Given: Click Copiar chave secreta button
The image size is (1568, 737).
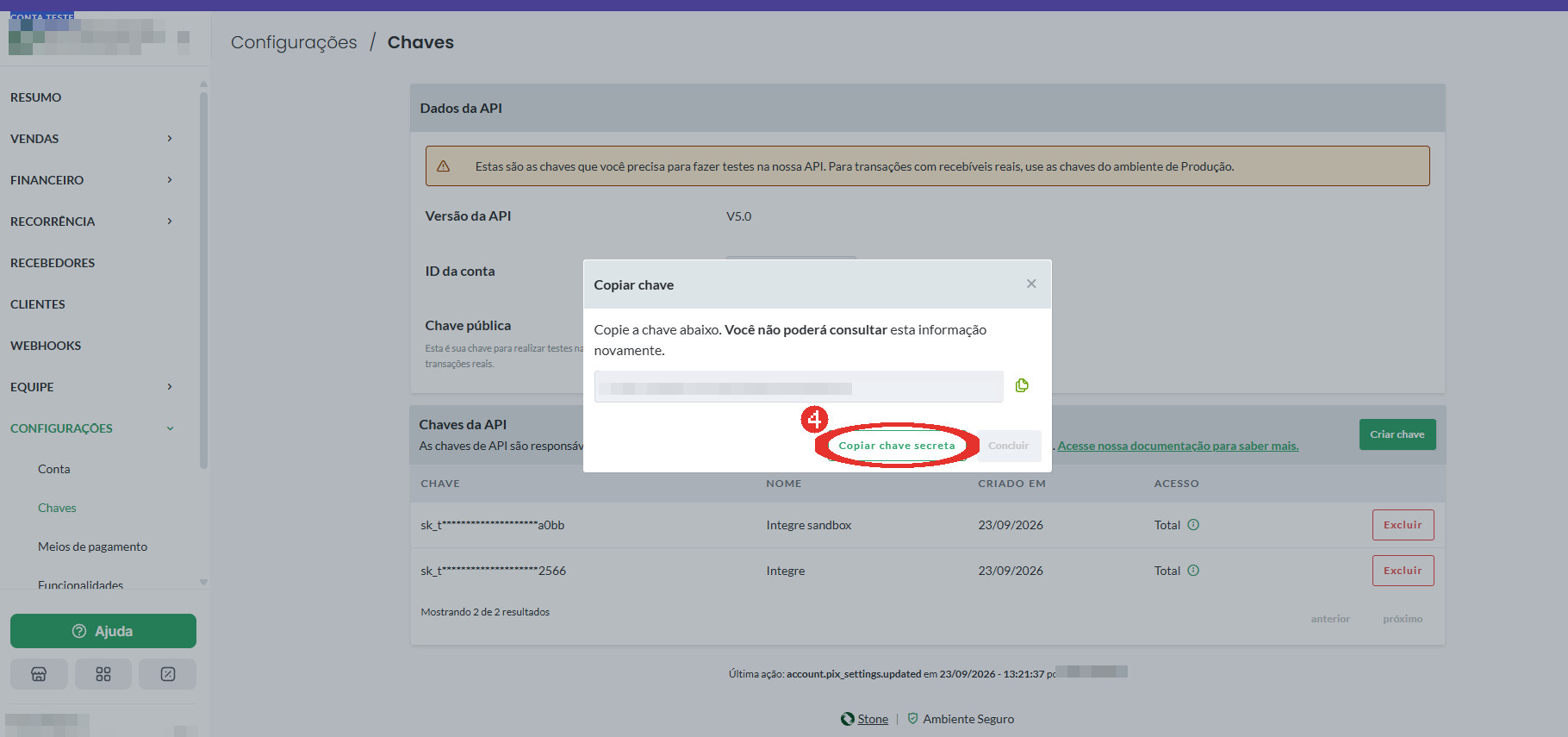Looking at the screenshot, I should [897, 446].
